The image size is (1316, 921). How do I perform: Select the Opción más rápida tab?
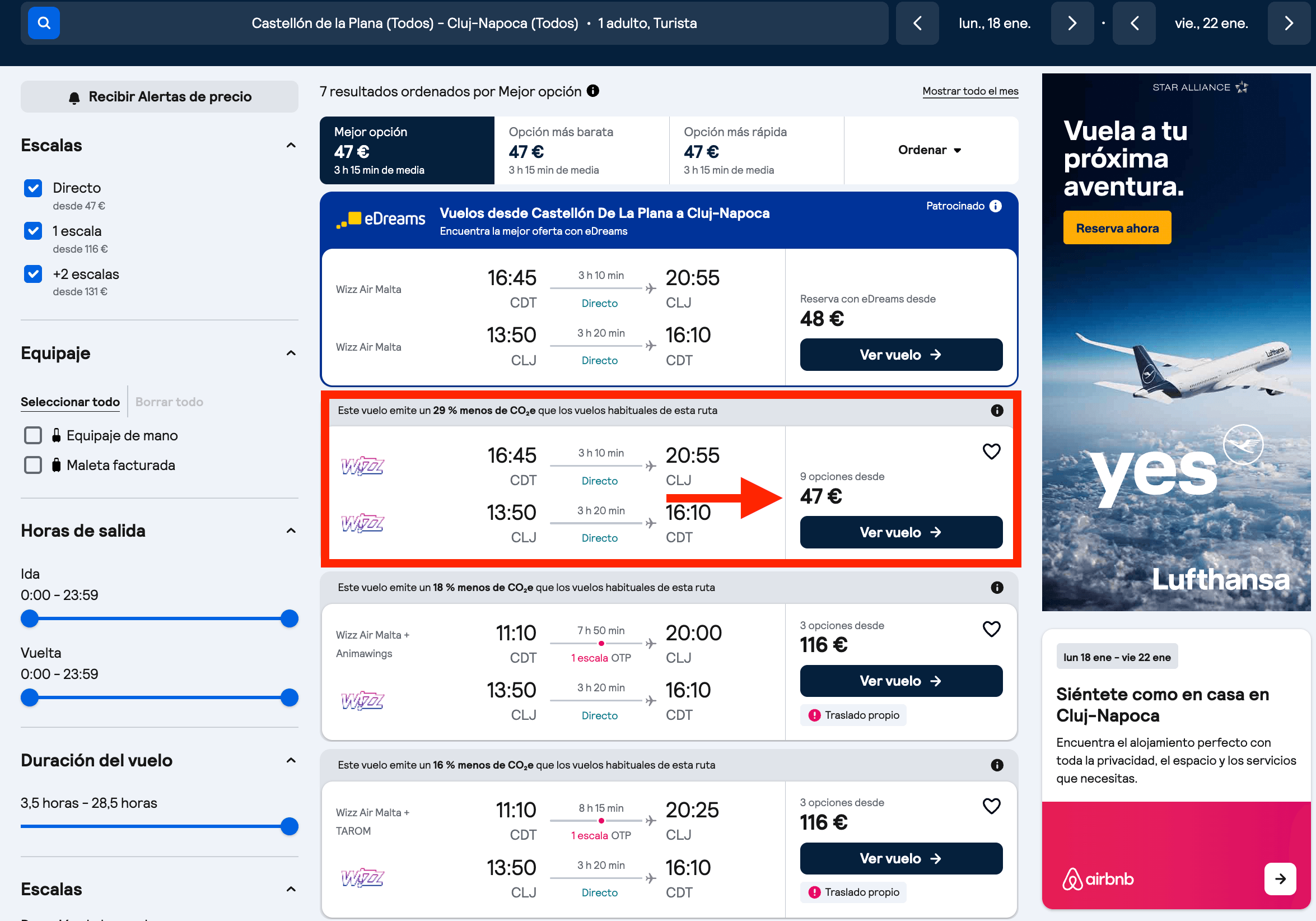(757, 150)
